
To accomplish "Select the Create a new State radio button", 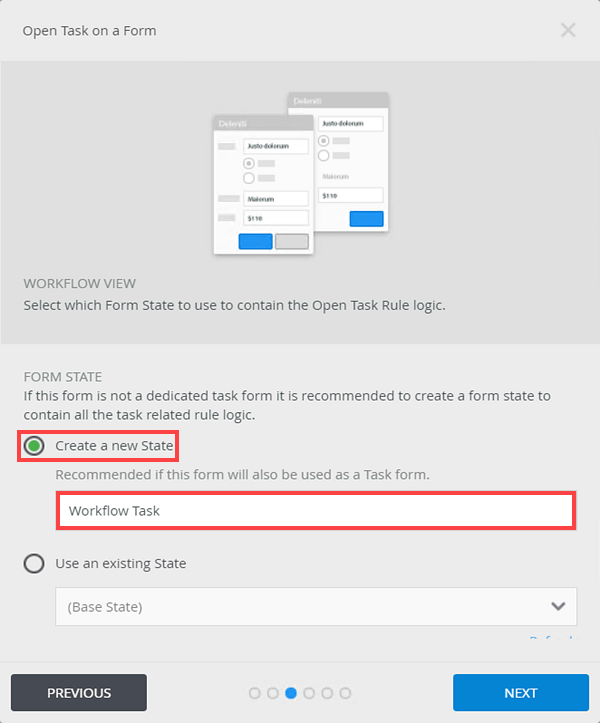I will 34,446.
